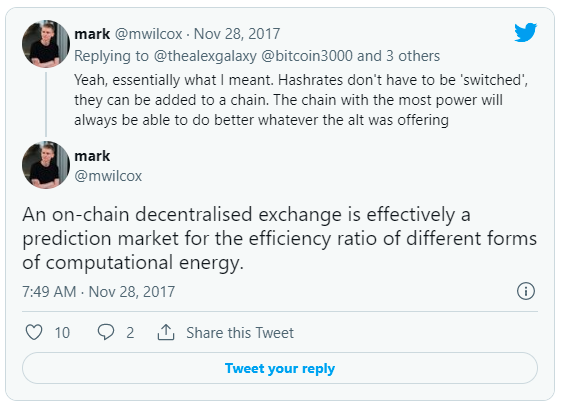Open the @bitcoin3000 mention link
This screenshot has width=563, height=408.
click(x=307, y=56)
